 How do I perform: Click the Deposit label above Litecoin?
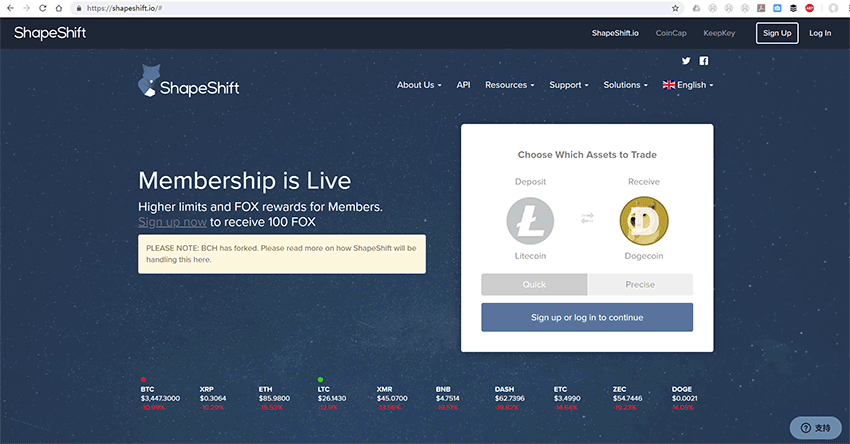[x=530, y=182]
